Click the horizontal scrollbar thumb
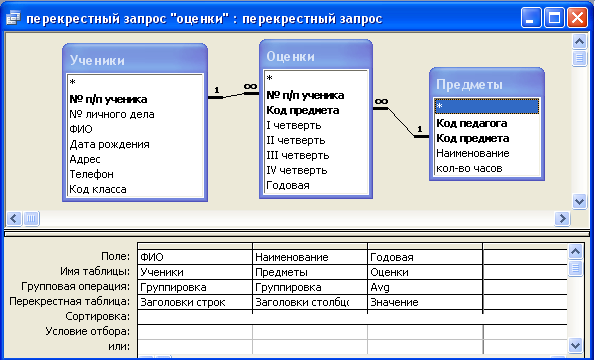Image resolution: width=595 pixels, height=361 pixels. pyautogui.click(x=31, y=218)
